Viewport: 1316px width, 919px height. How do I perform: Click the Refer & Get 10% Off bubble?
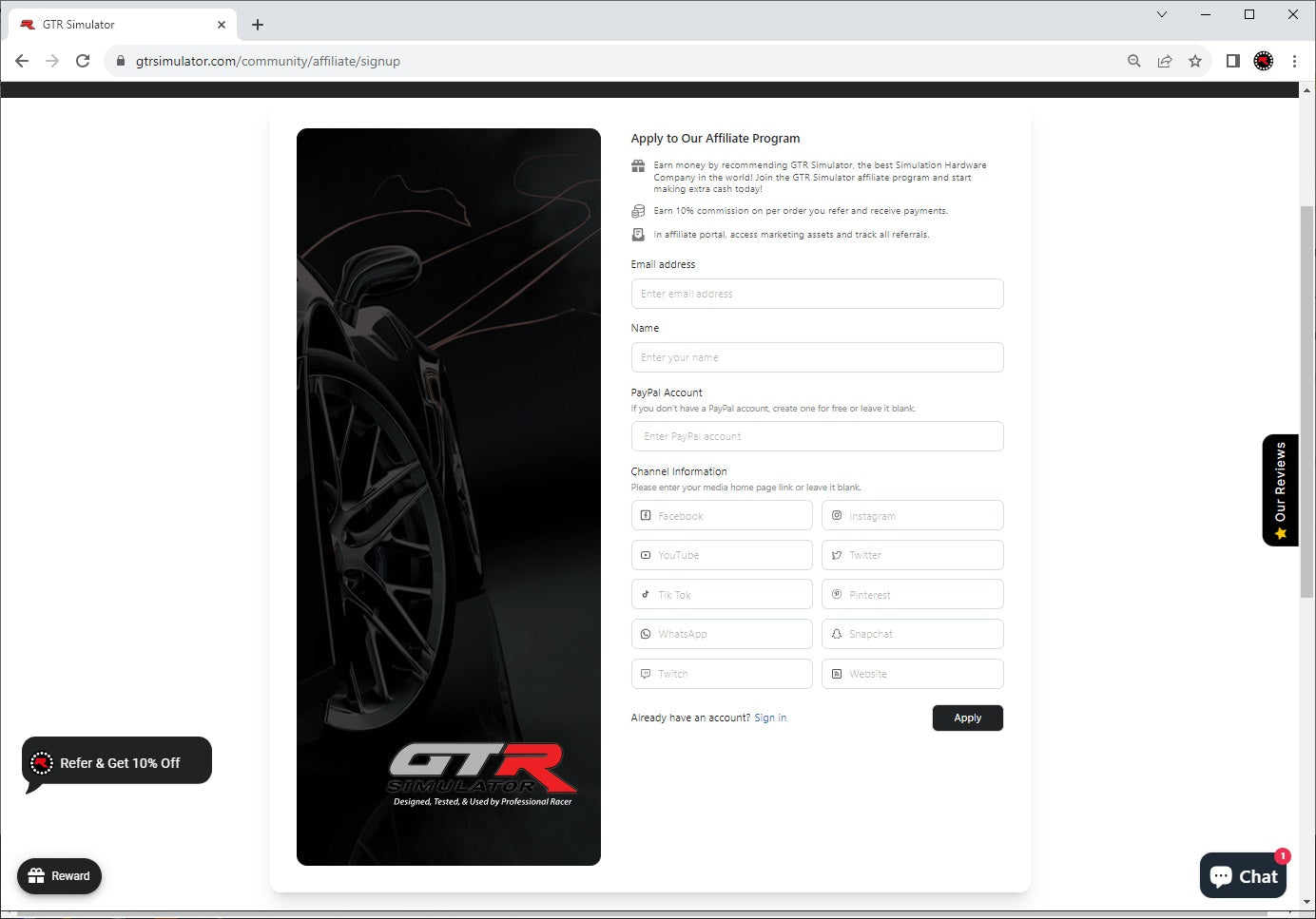tap(117, 762)
